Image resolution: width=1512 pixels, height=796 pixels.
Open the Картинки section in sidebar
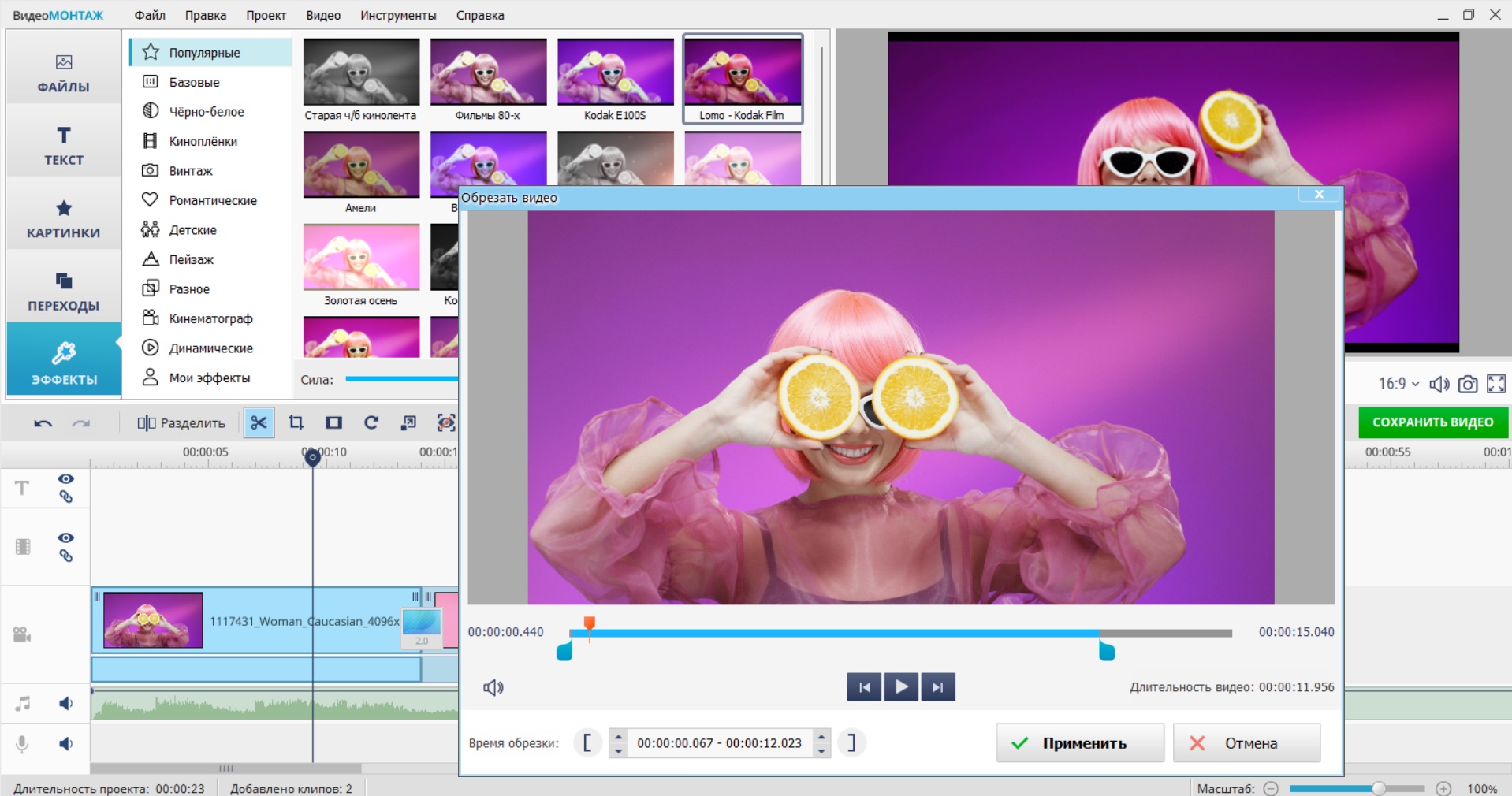click(64, 220)
